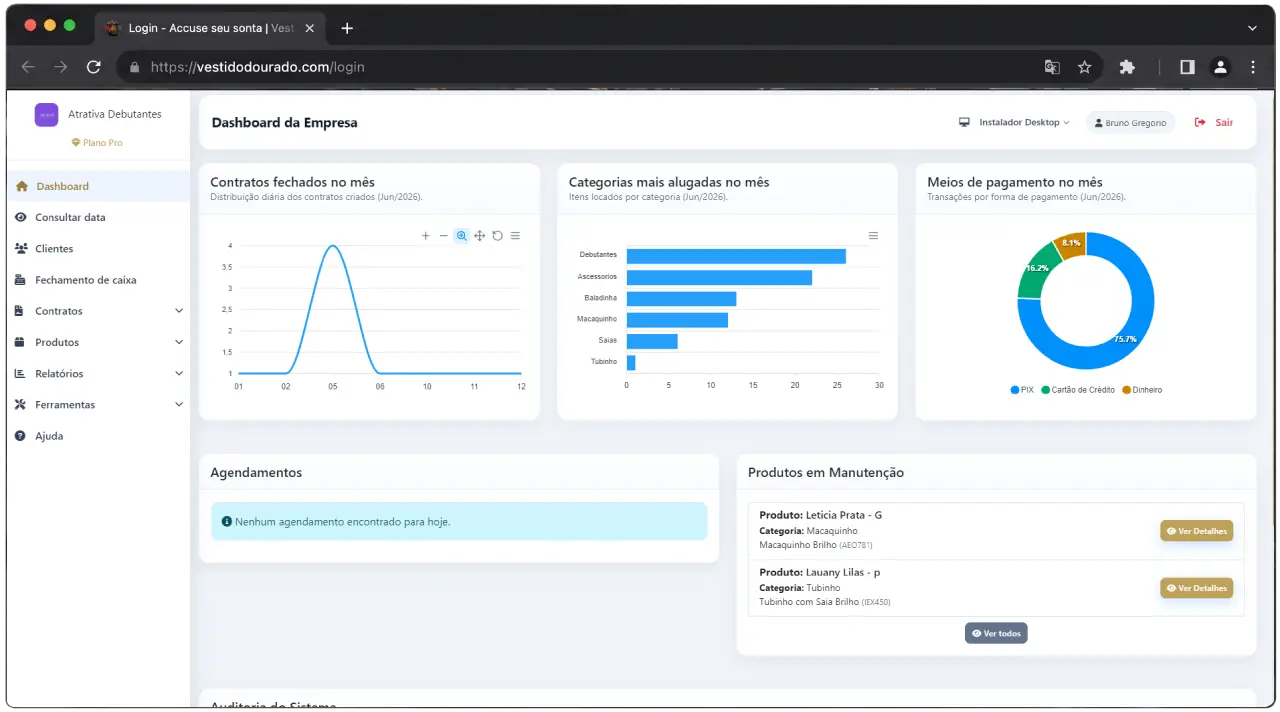1280x712 pixels.
Task: Open the browser extensions puzzle icon
Action: pos(1127,67)
